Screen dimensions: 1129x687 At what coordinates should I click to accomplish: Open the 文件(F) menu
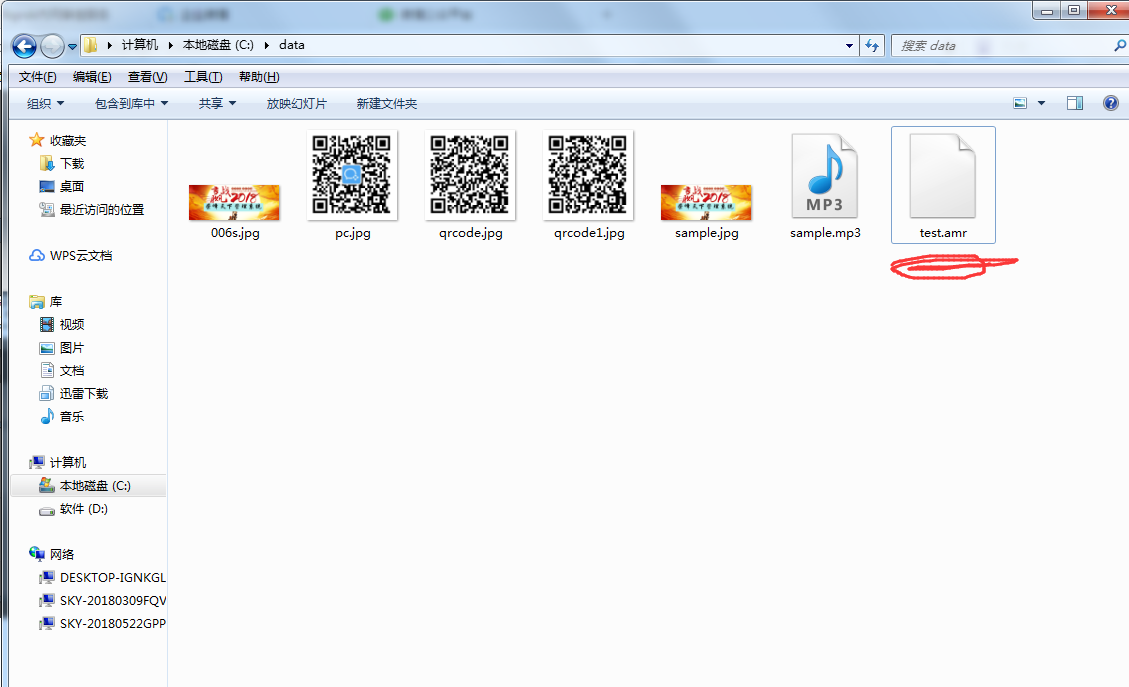point(37,77)
